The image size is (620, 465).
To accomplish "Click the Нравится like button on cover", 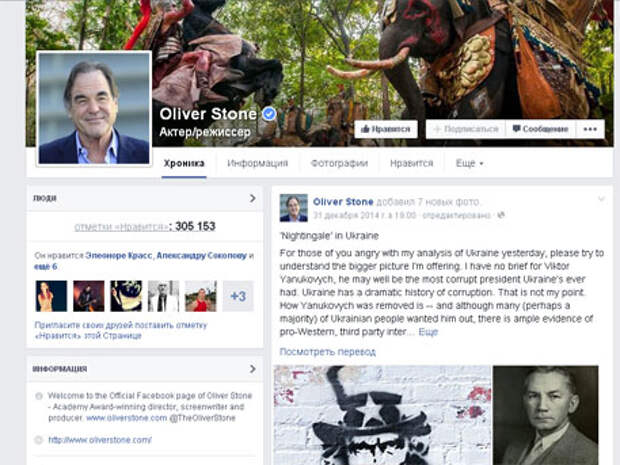I will click(386, 129).
